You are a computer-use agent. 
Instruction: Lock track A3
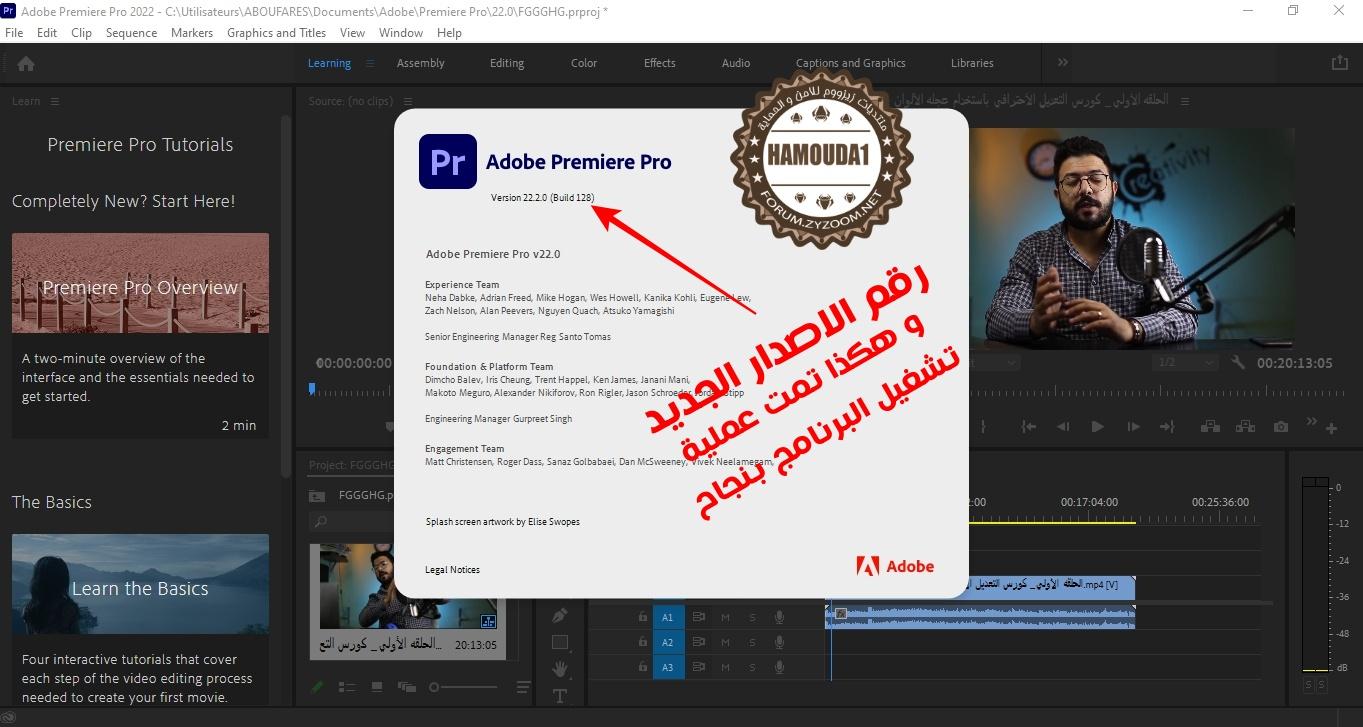coord(643,667)
